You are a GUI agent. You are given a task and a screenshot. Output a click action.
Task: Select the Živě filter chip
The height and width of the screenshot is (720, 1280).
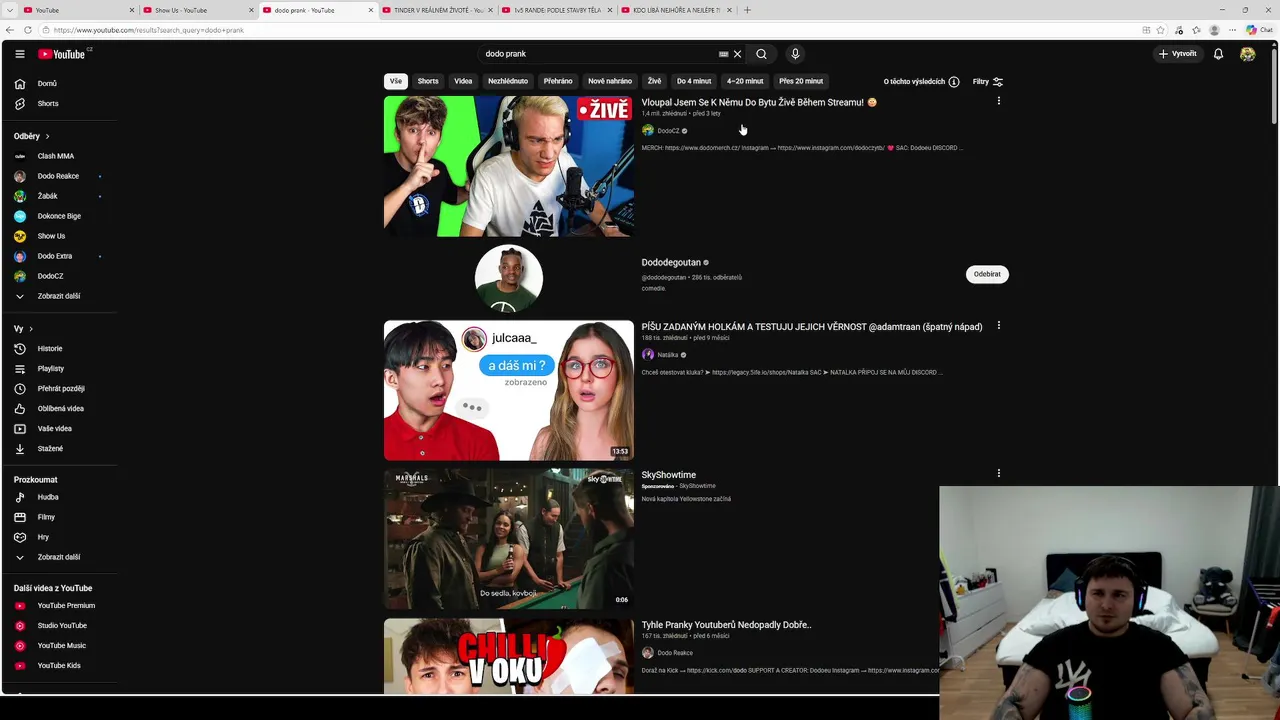pyautogui.click(x=654, y=81)
